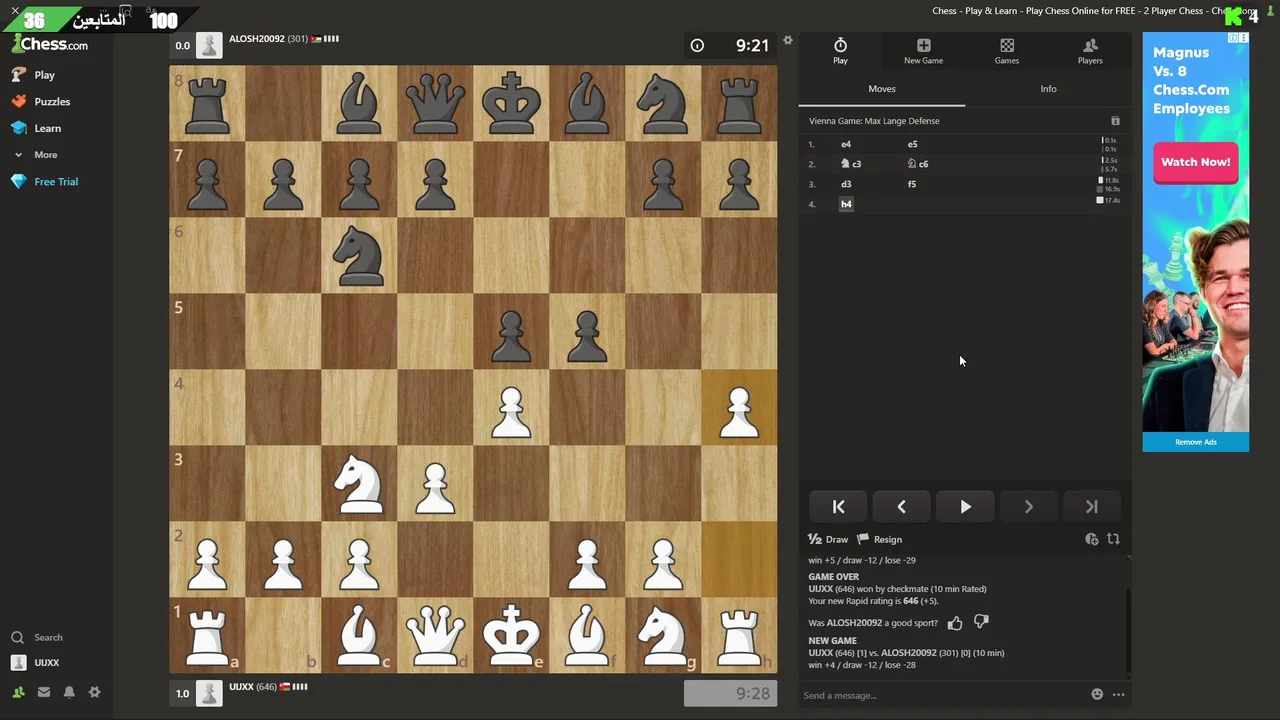Click the Resign flag button
The height and width of the screenshot is (720, 1280).
click(880, 539)
